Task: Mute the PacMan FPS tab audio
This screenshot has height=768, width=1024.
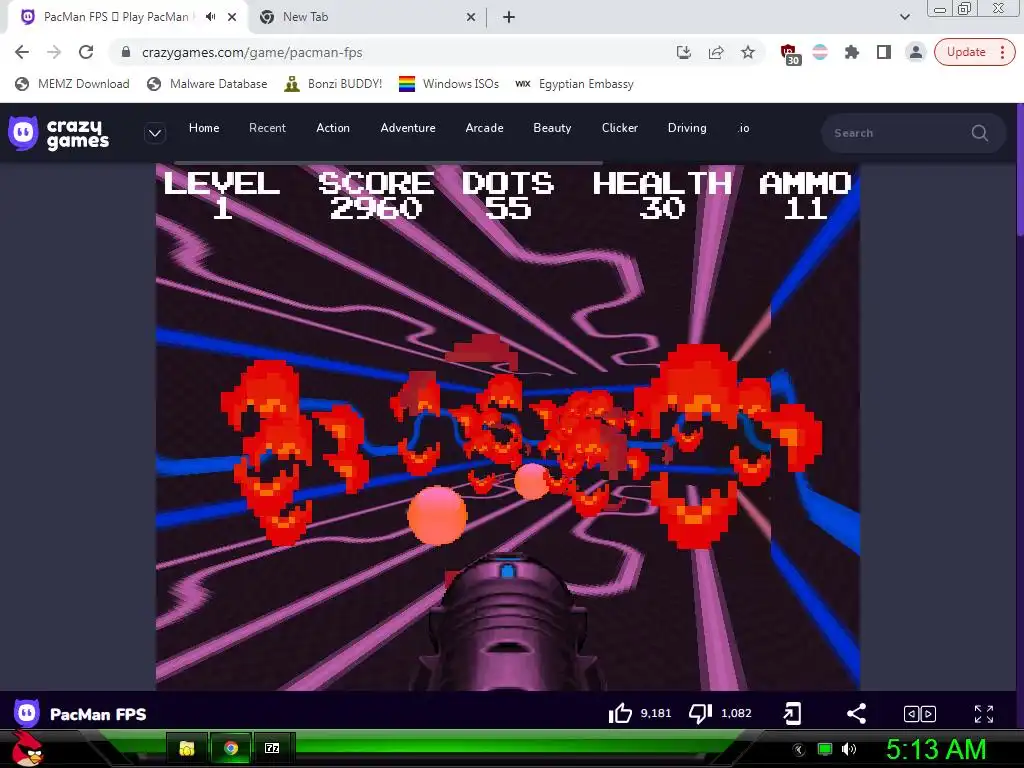Action: tap(210, 17)
